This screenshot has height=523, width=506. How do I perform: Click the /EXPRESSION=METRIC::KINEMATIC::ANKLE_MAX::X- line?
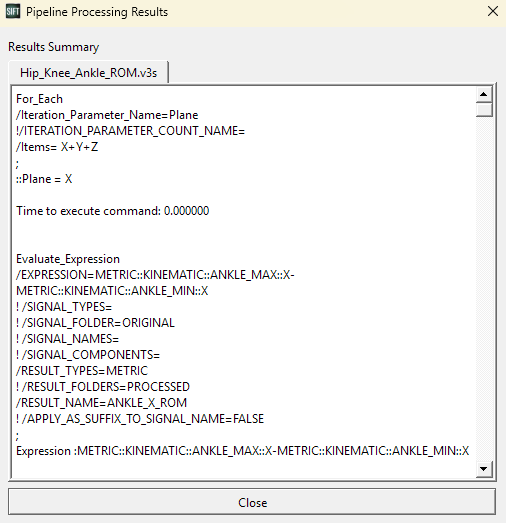[x=155, y=275]
